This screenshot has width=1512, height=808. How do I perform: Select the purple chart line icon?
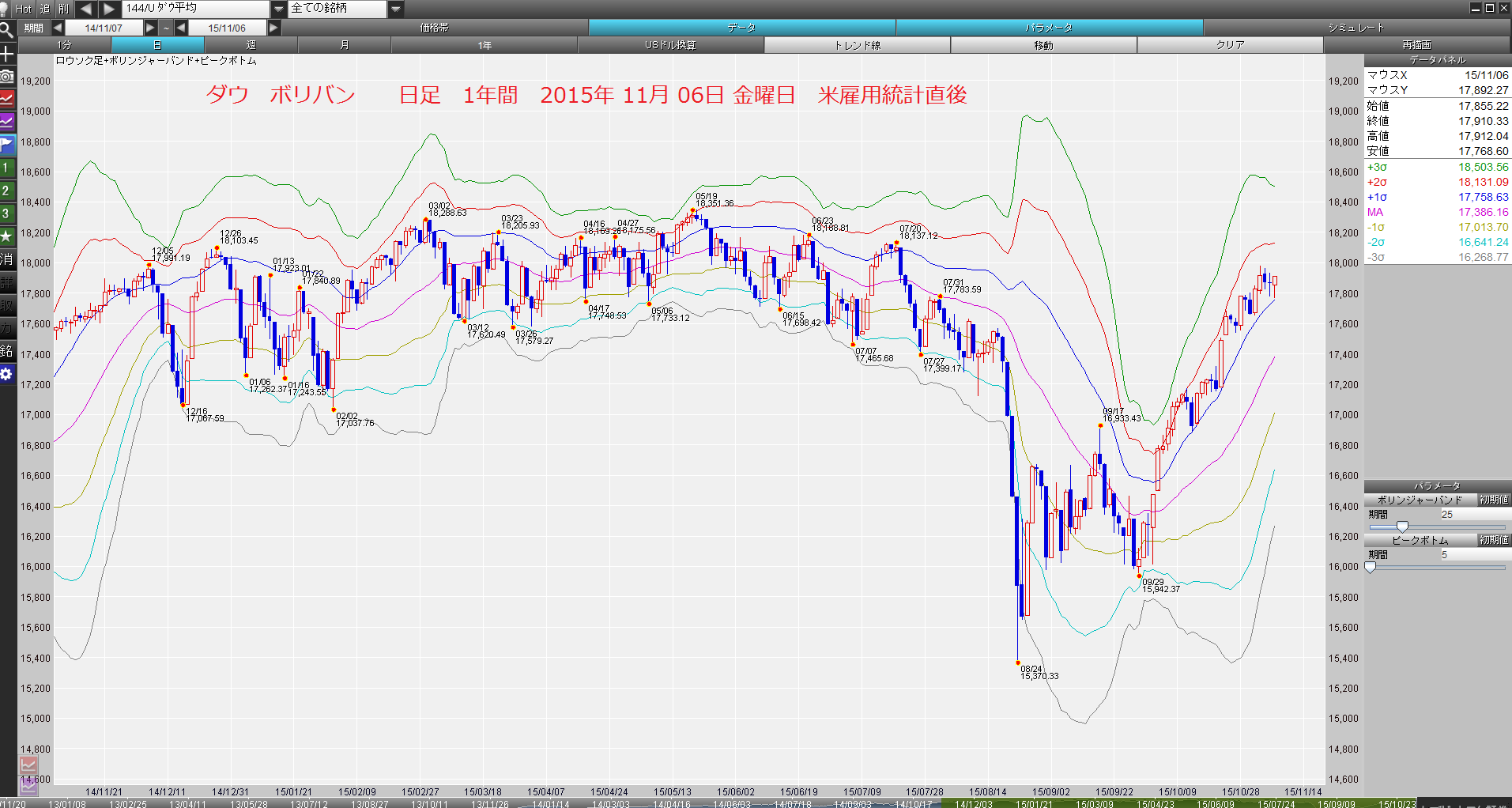tap(7, 122)
